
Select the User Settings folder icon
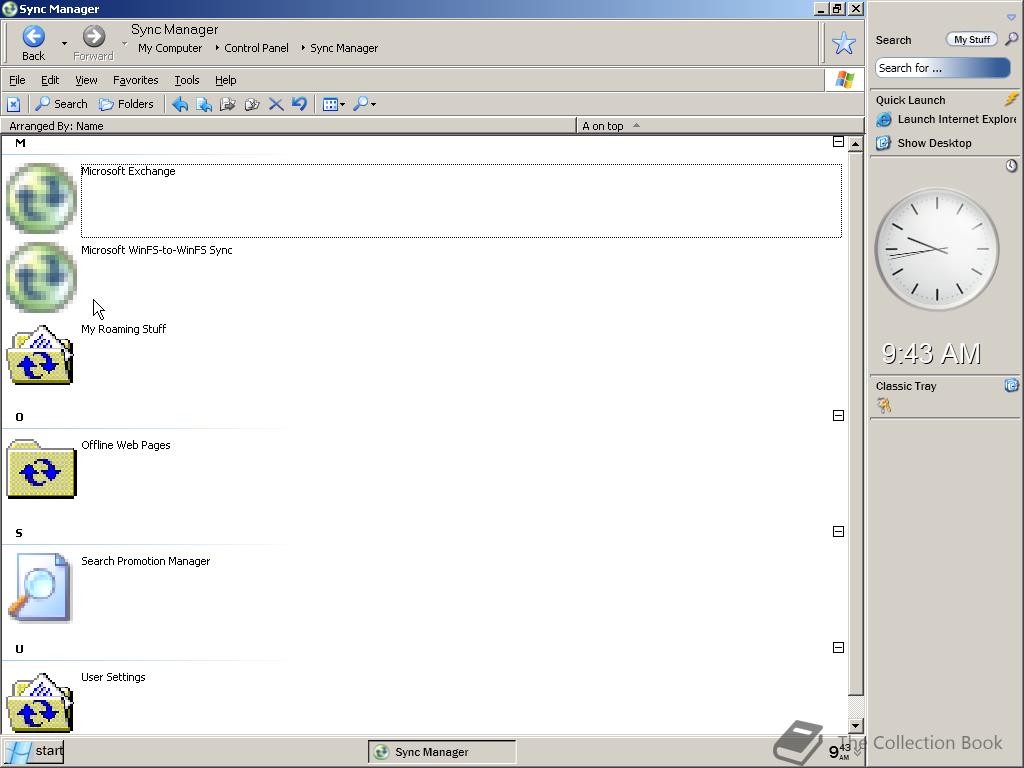click(40, 703)
